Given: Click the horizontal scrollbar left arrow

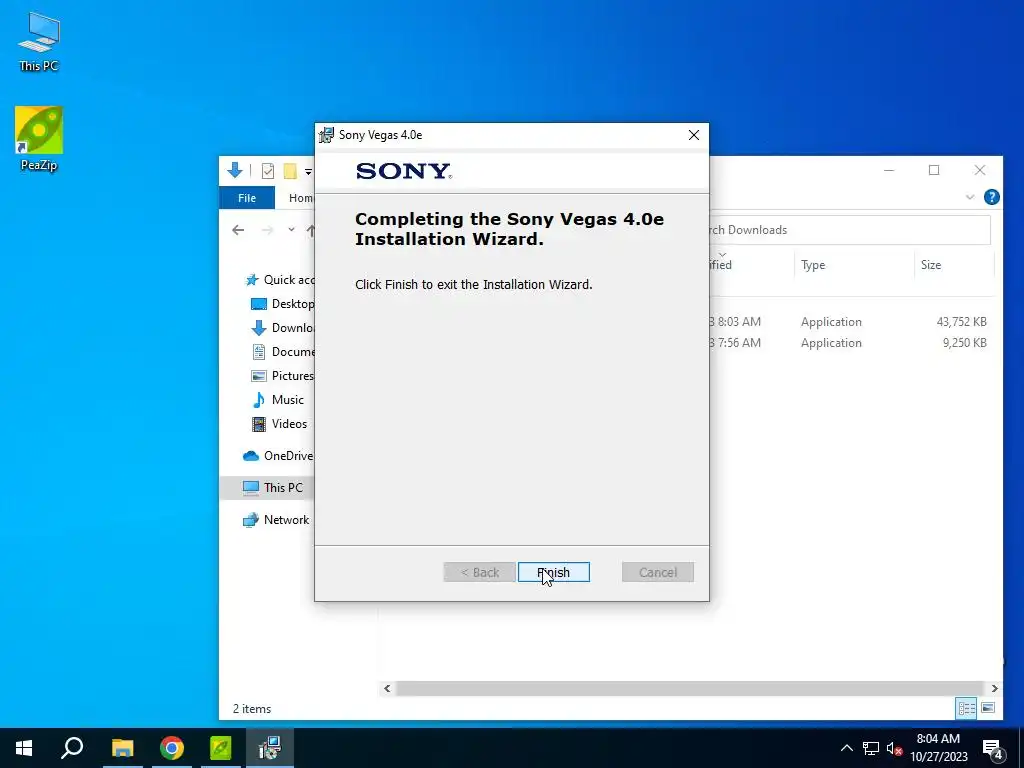Looking at the screenshot, I should point(387,688).
